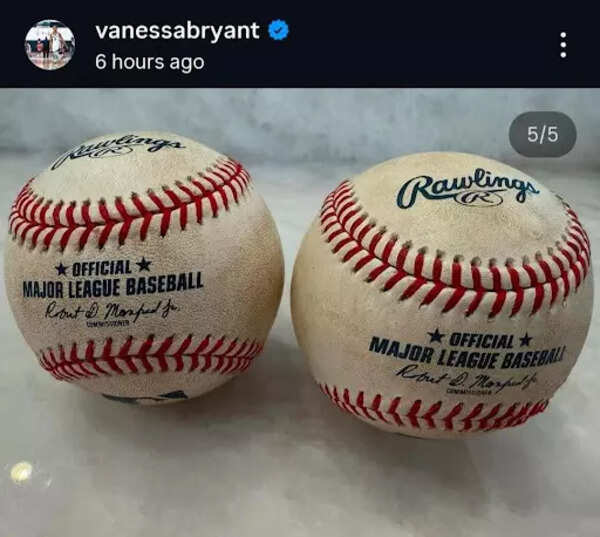Click the Rawlings logo on left baseball
Viewport: 600px width, 537px height.
click(x=118, y=152)
